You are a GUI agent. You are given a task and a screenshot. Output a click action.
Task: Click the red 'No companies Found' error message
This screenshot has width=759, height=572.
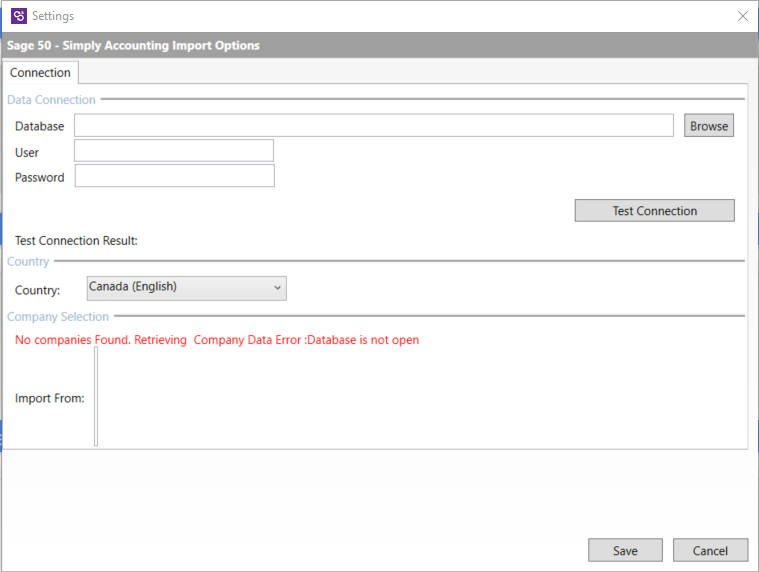point(217,340)
